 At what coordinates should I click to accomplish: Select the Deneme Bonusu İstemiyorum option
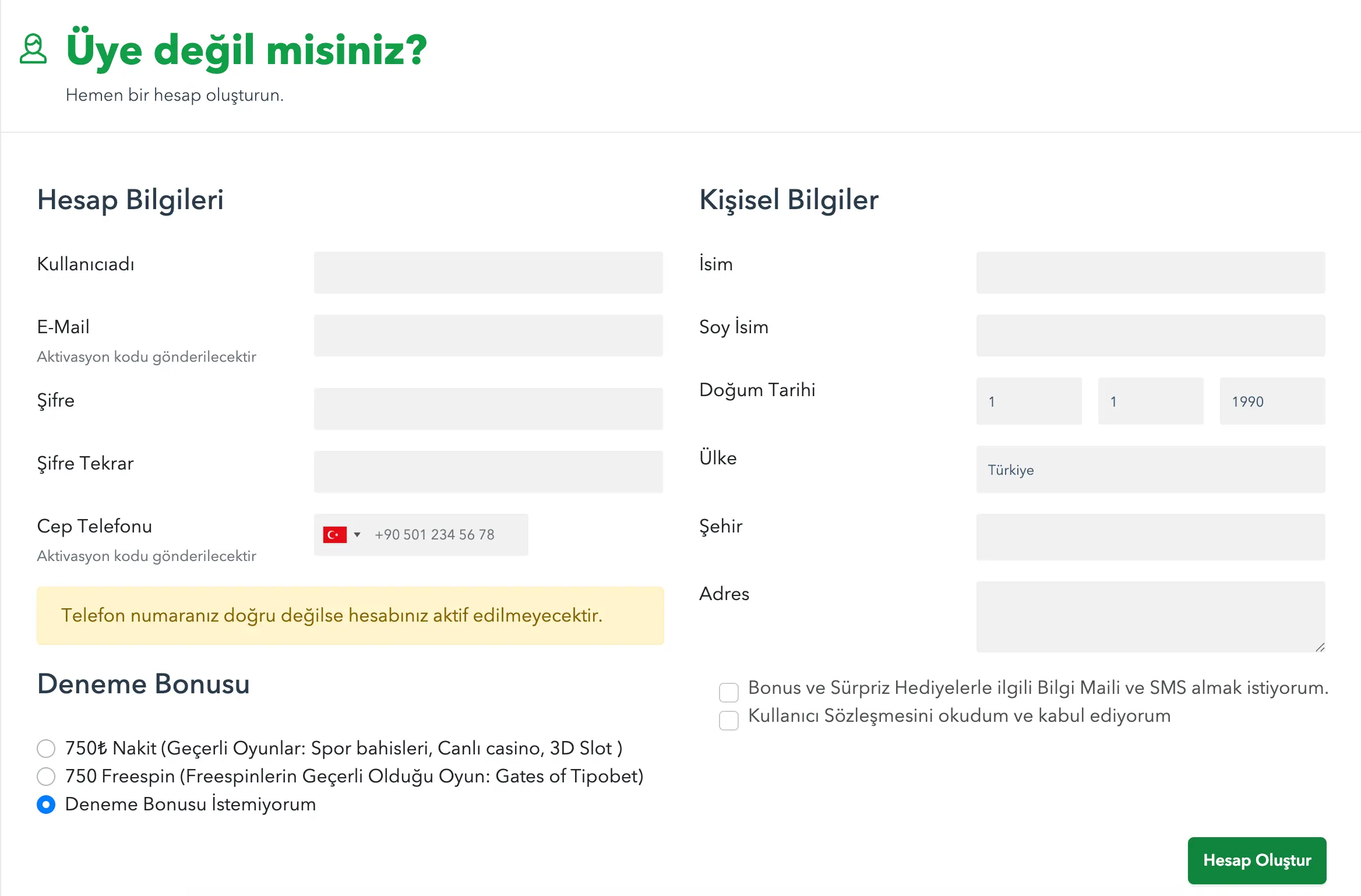point(46,804)
